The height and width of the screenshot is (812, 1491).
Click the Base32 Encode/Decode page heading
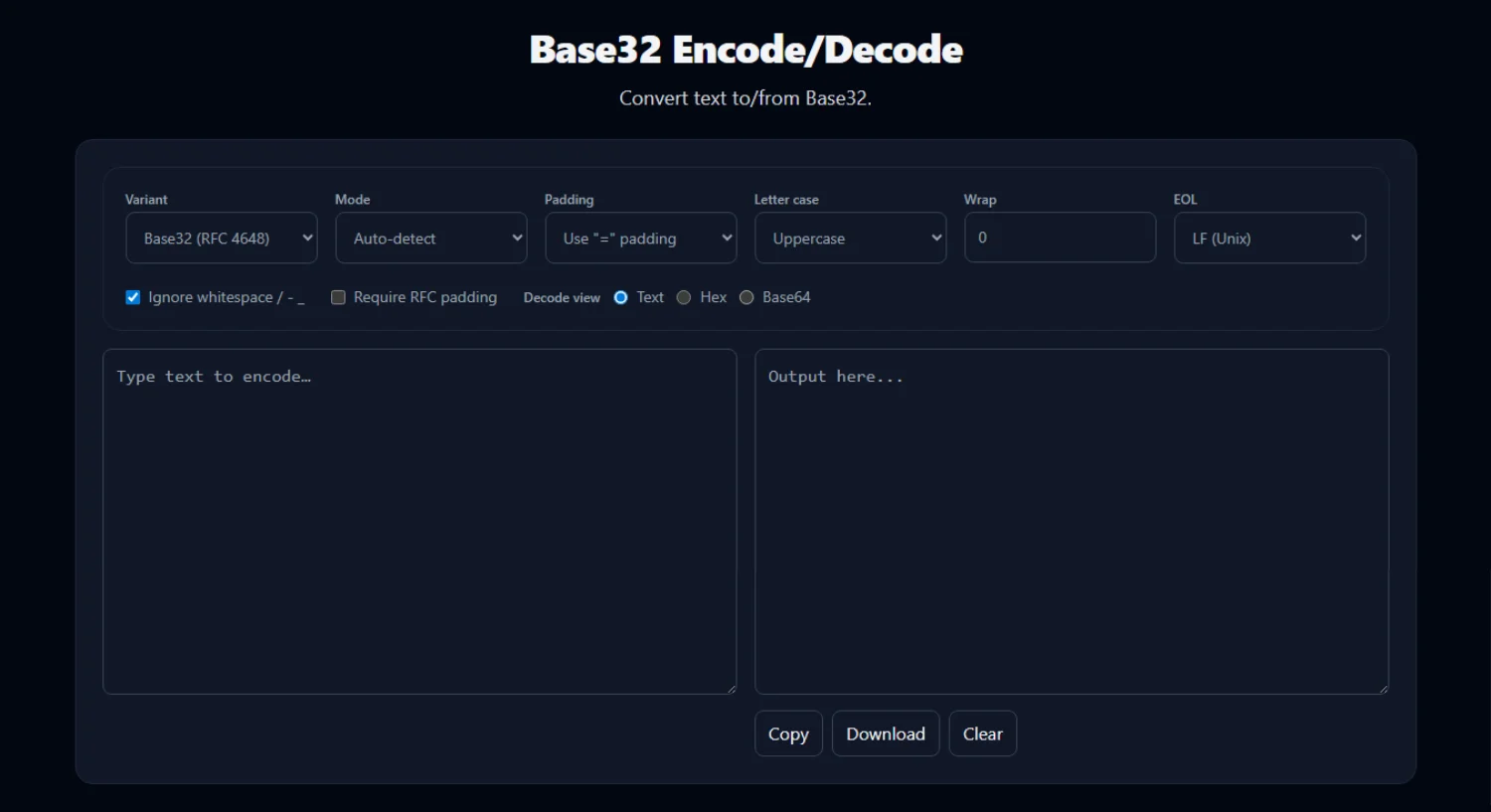(x=745, y=50)
